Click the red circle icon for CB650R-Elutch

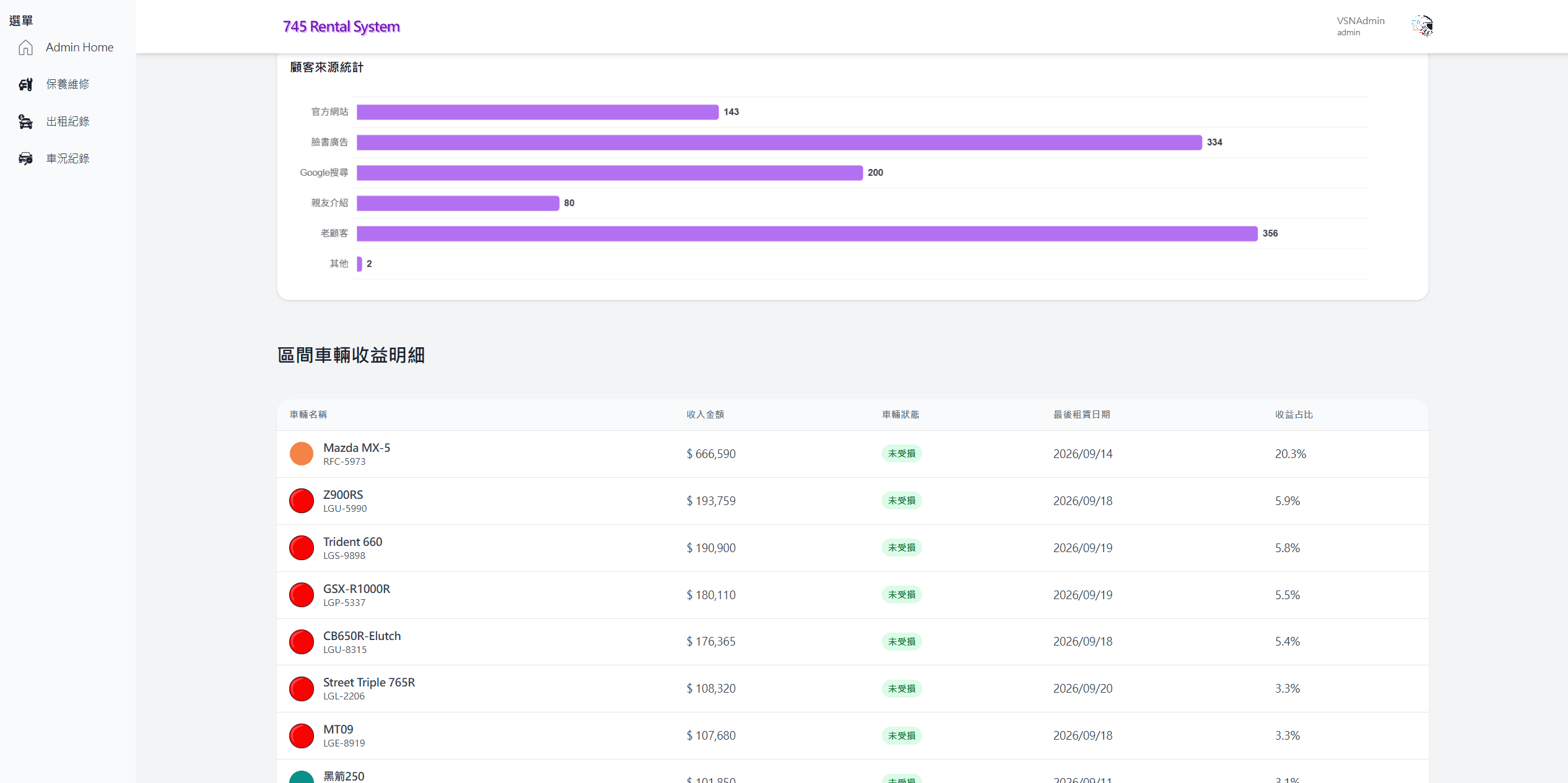click(x=302, y=642)
